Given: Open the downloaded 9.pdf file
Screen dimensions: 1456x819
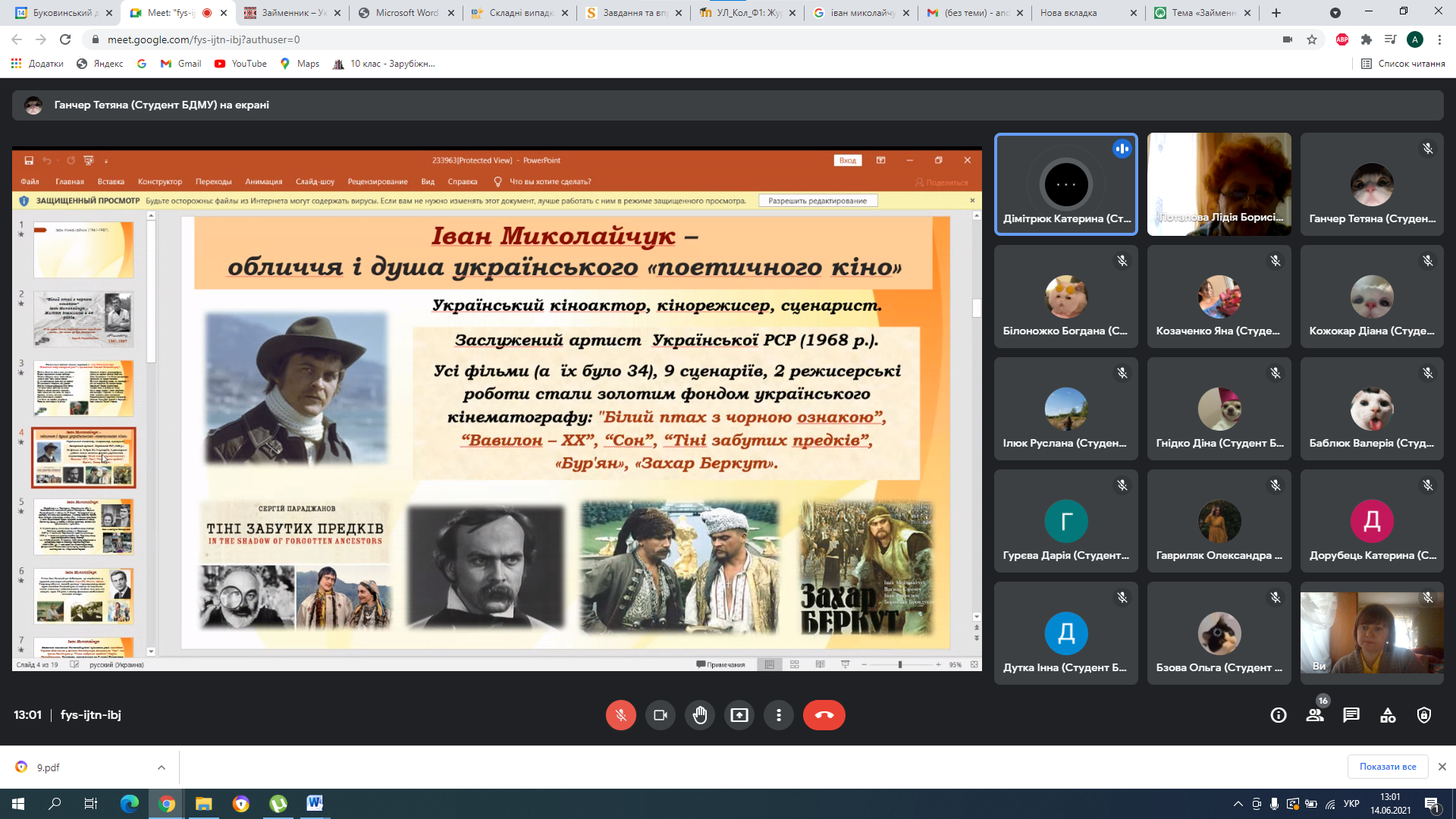Looking at the screenshot, I should pyautogui.click(x=48, y=767).
